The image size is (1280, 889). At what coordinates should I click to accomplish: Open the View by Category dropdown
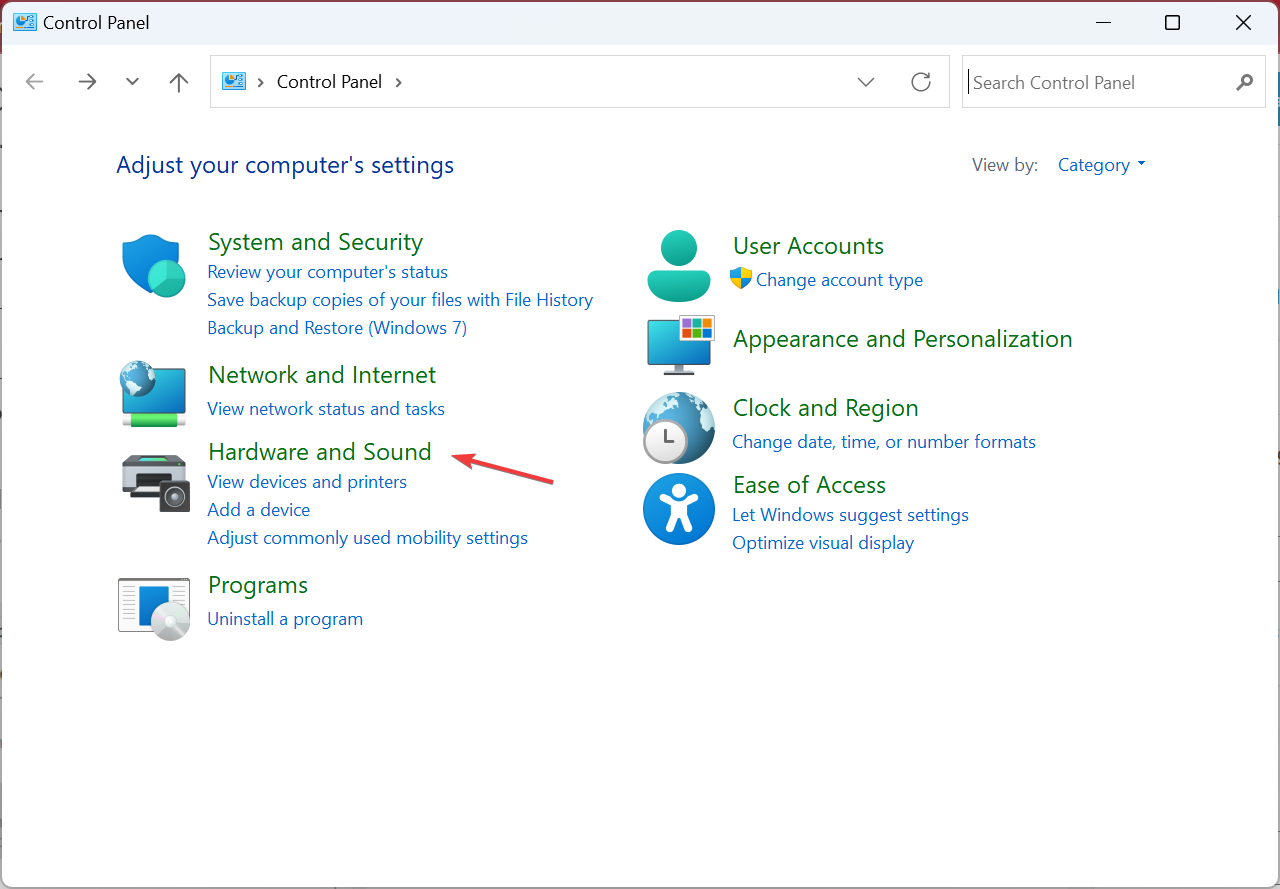pos(1101,165)
